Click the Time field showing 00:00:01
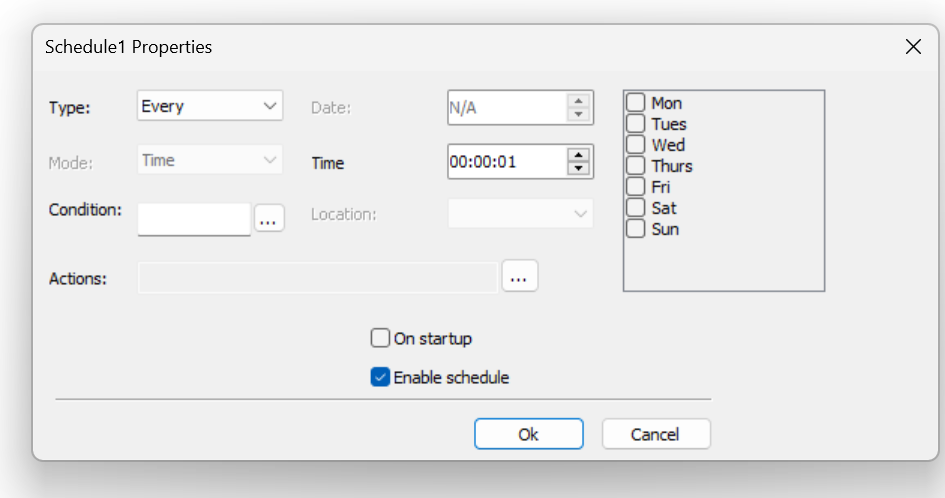The height and width of the screenshot is (498, 945). pos(506,162)
